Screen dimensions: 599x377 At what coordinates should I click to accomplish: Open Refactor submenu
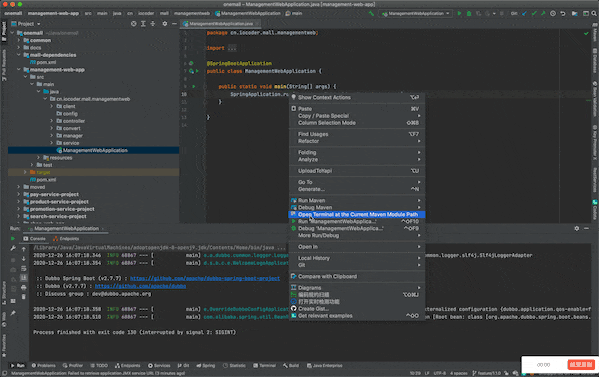coord(357,141)
